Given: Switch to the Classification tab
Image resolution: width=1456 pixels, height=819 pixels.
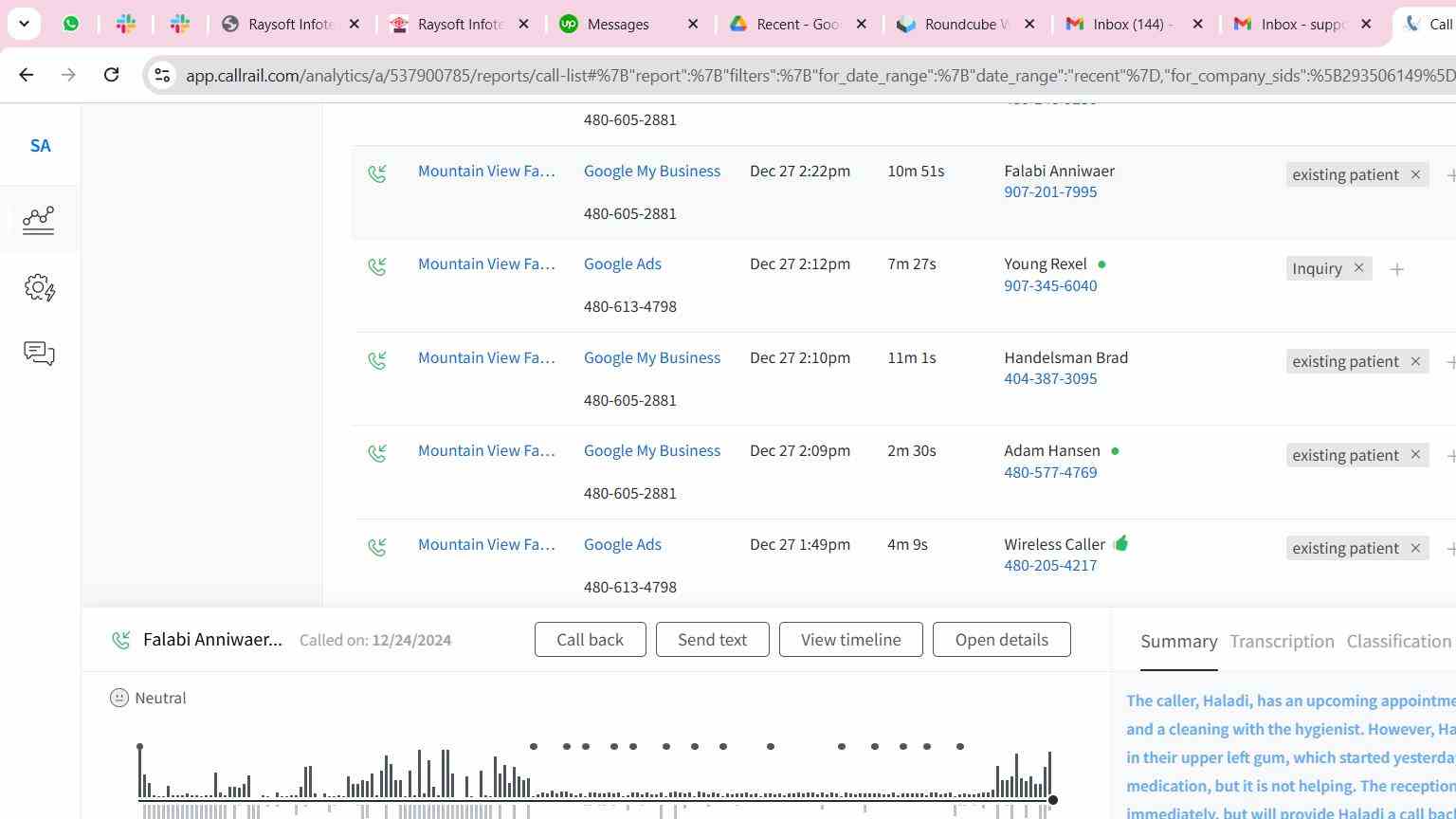Looking at the screenshot, I should point(1399,642).
